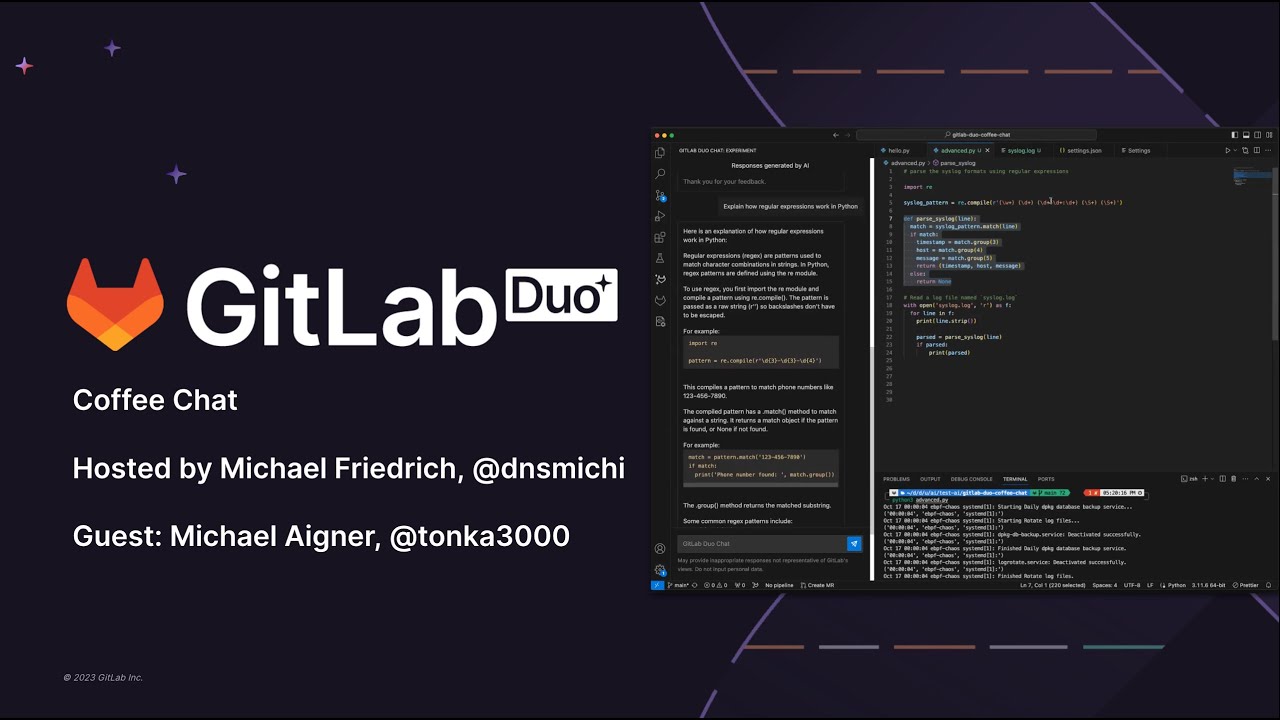Click the main* branch in status bar
The image size is (1280, 720).
click(678, 585)
